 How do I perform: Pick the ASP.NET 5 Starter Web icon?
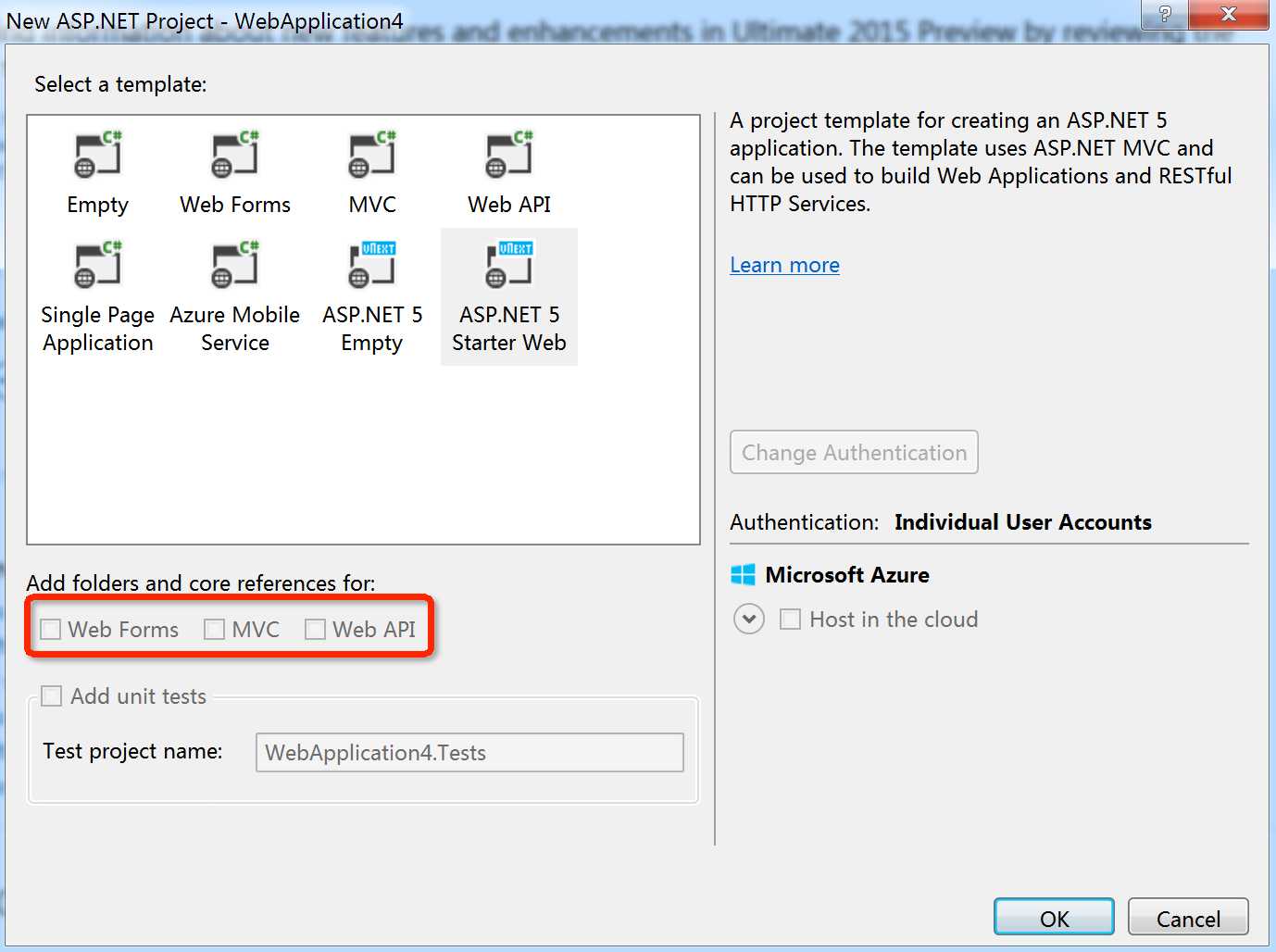pos(509,265)
